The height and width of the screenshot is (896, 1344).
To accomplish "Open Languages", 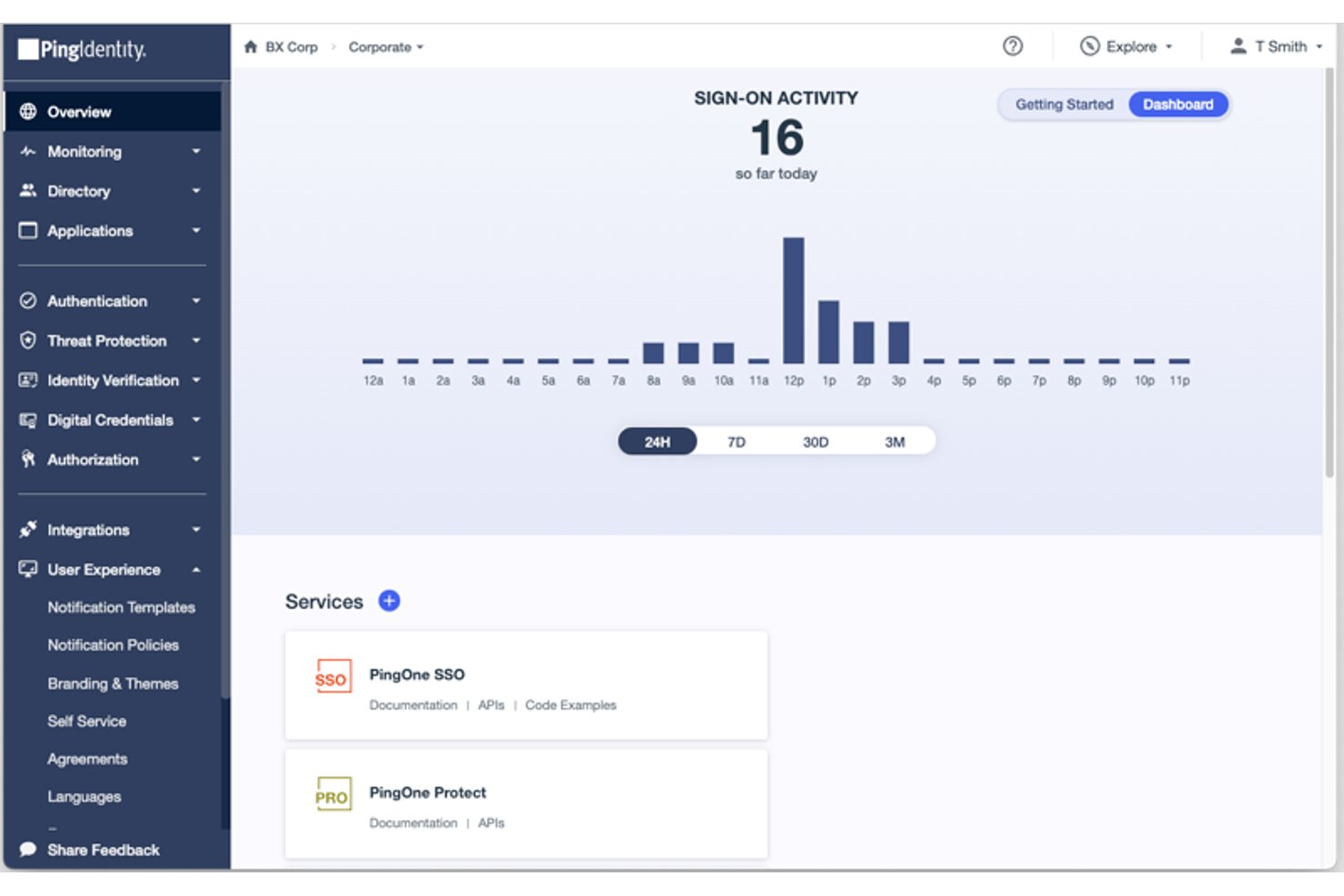I will 84,797.
